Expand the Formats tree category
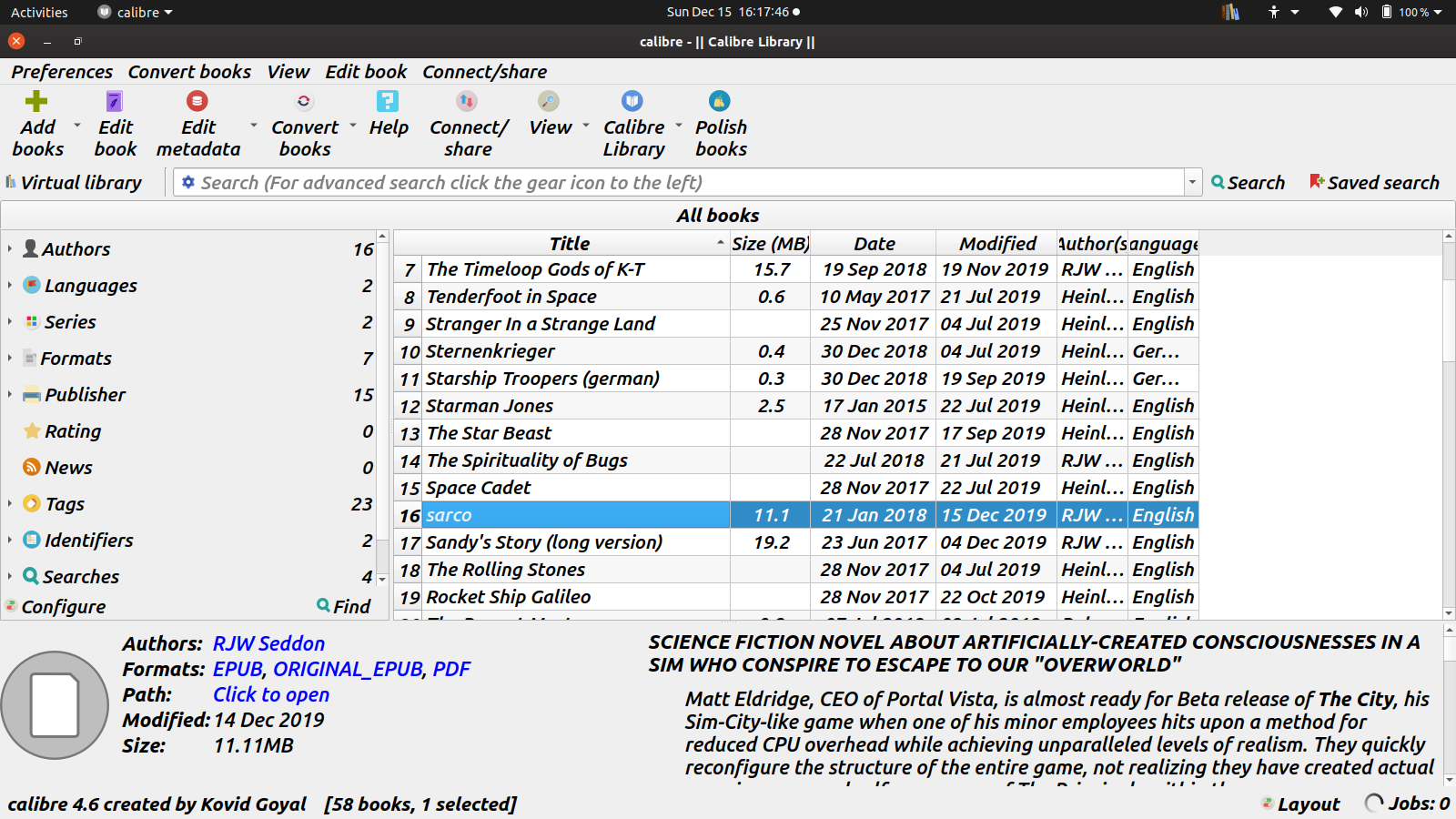This screenshot has width=1456, height=819. [10, 358]
